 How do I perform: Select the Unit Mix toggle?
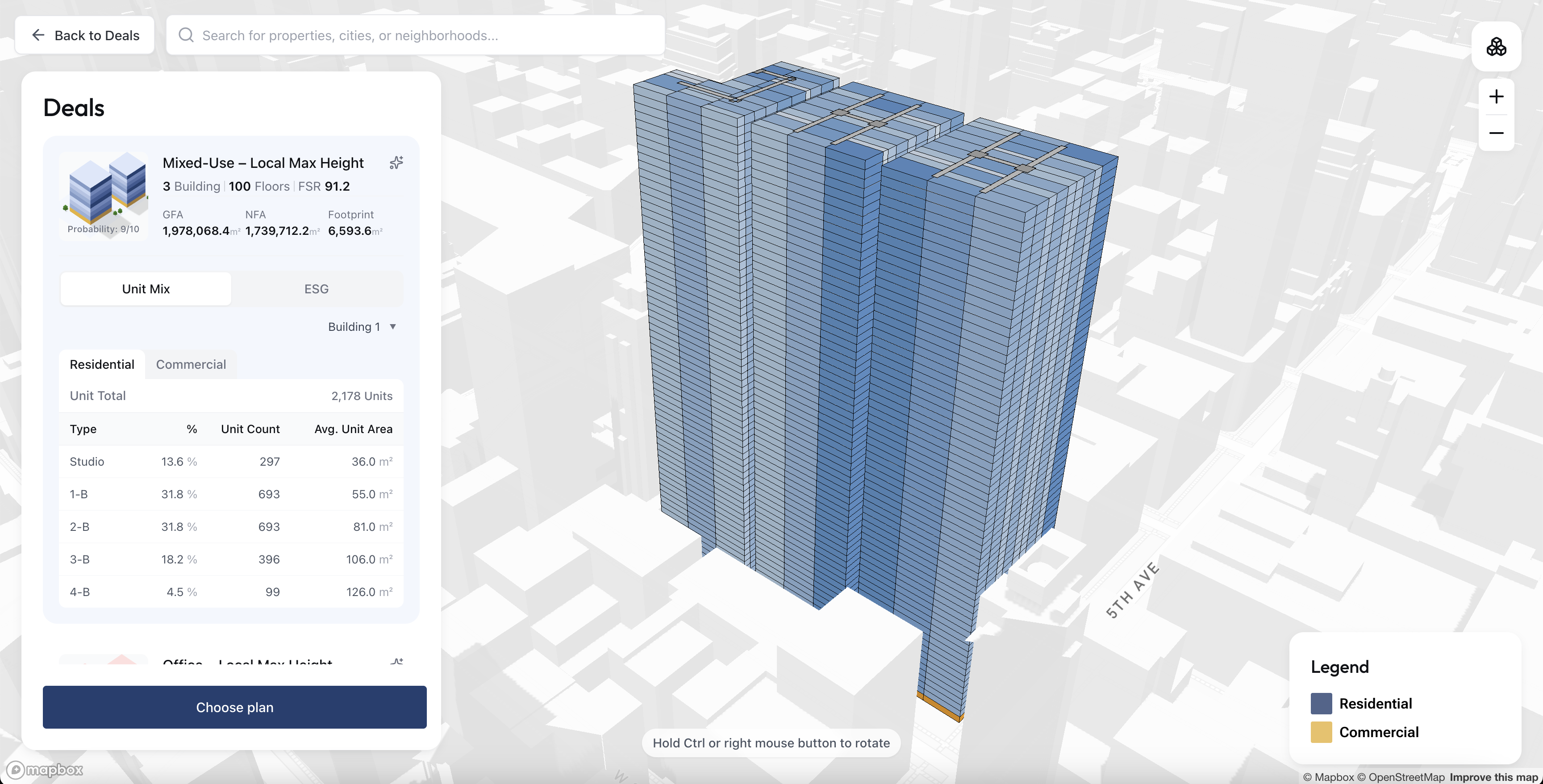point(146,289)
